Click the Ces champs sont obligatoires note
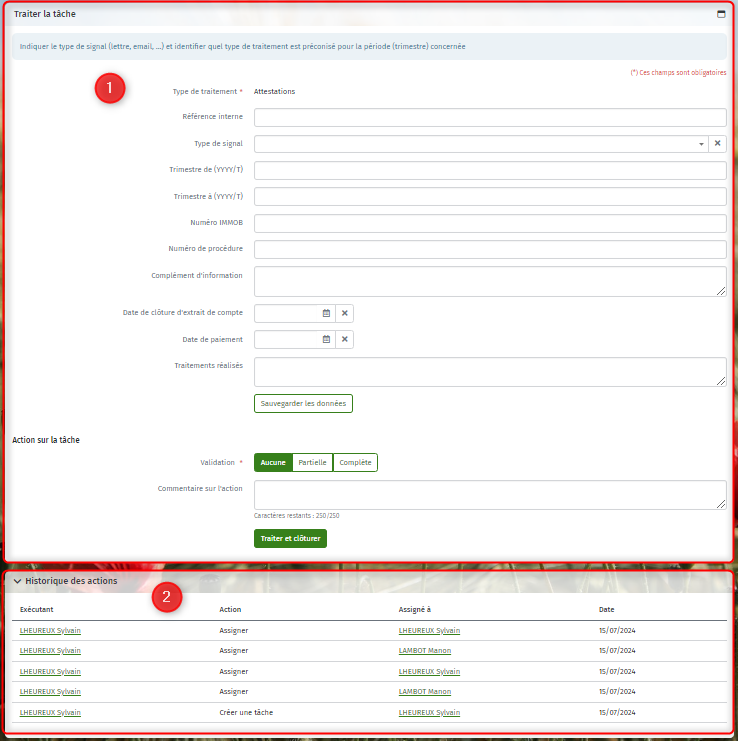Screen dimensions: 738x741 [x=678, y=73]
